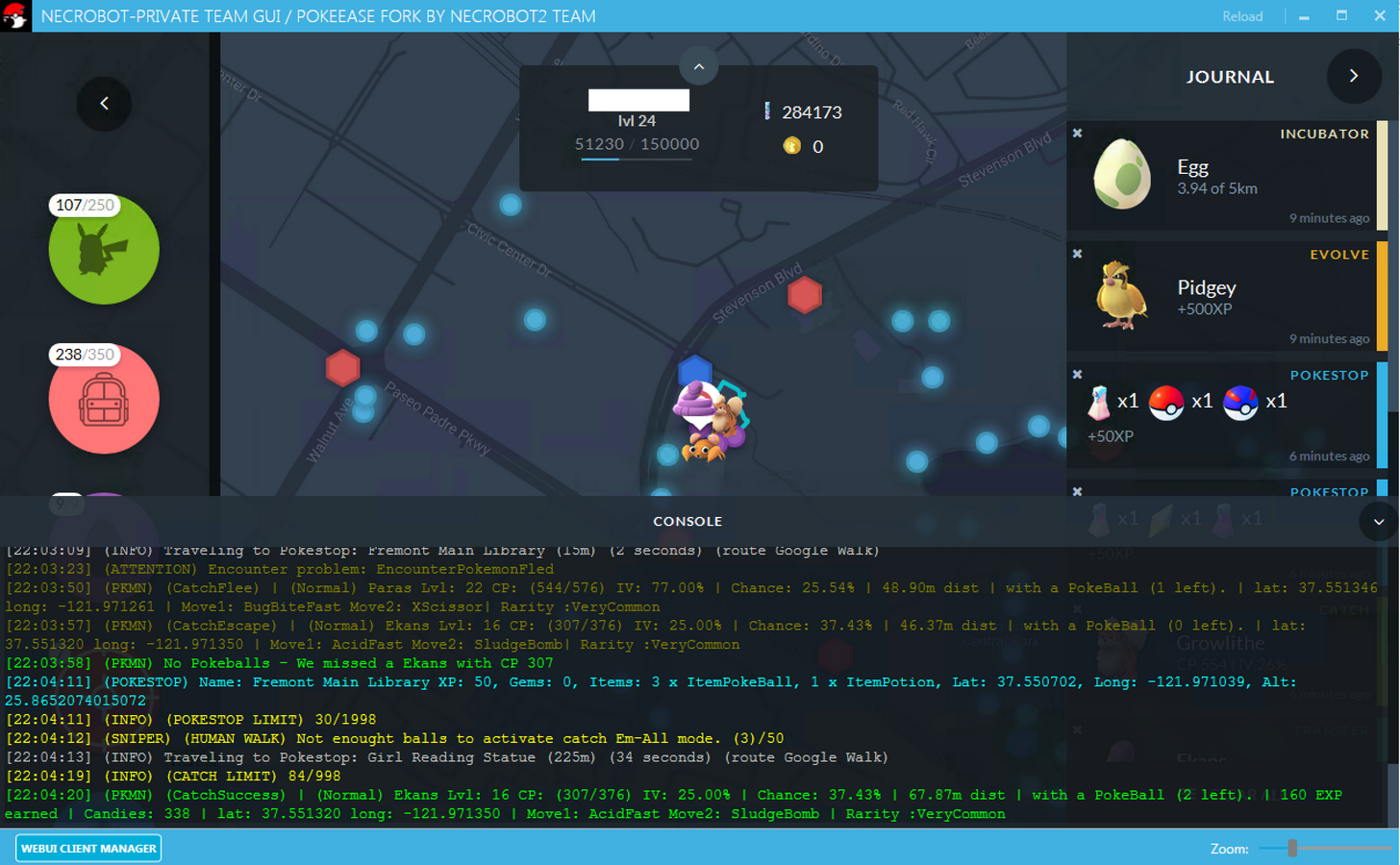Viewport: 1400px width, 865px height.
Task: Open the inventory backpack button
Action: (x=104, y=399)
